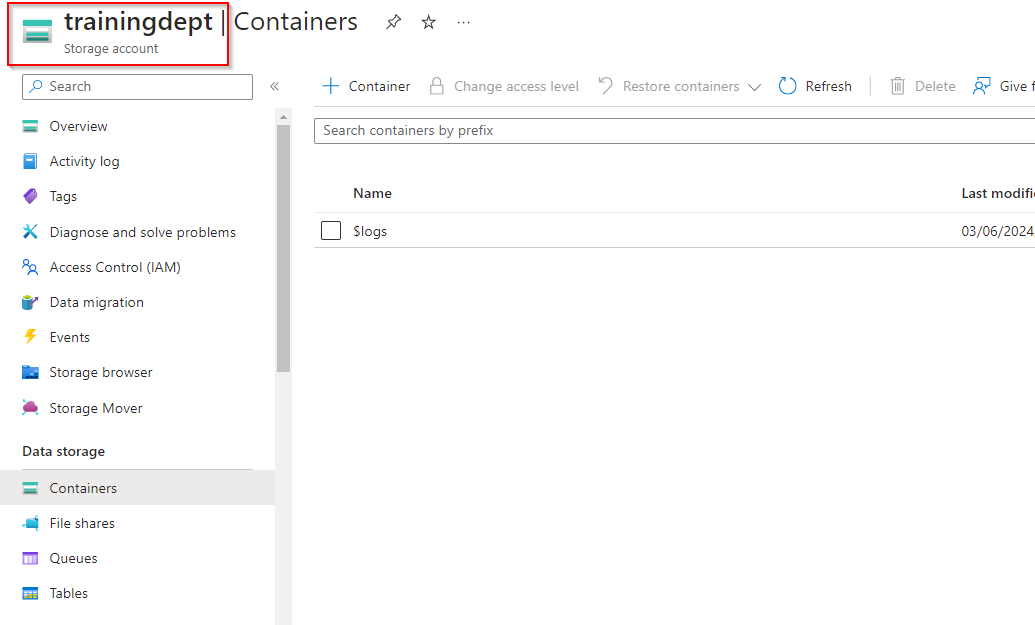Focus the sidebar Search box
The image size is (1035, 625).
click(x=145, y=87)
